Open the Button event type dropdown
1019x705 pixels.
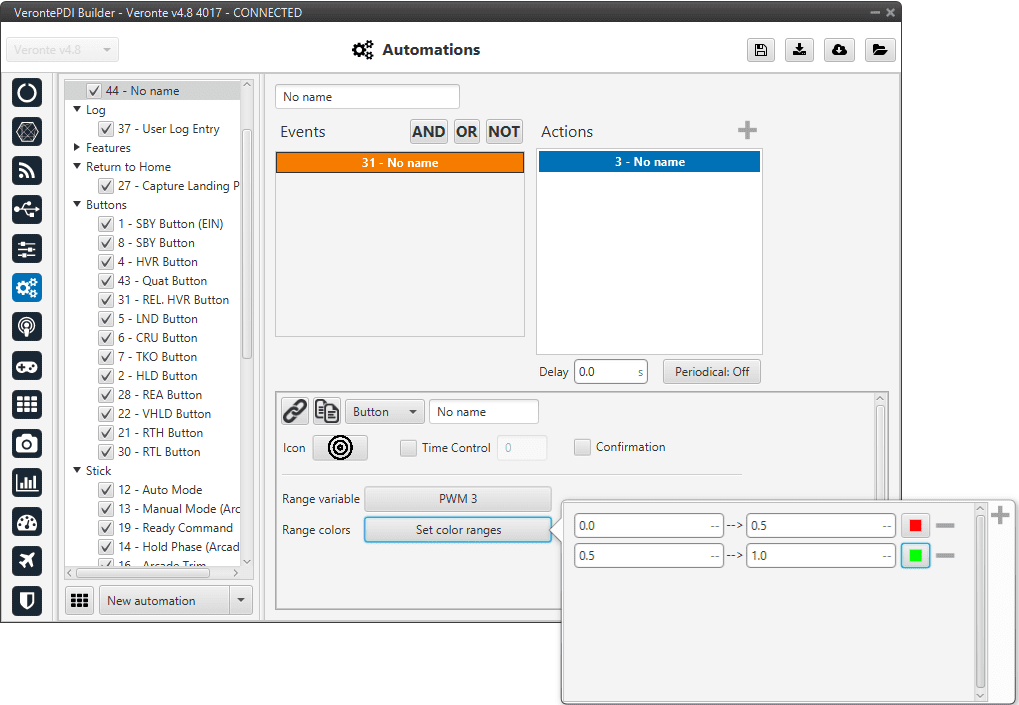click(384, 412)
